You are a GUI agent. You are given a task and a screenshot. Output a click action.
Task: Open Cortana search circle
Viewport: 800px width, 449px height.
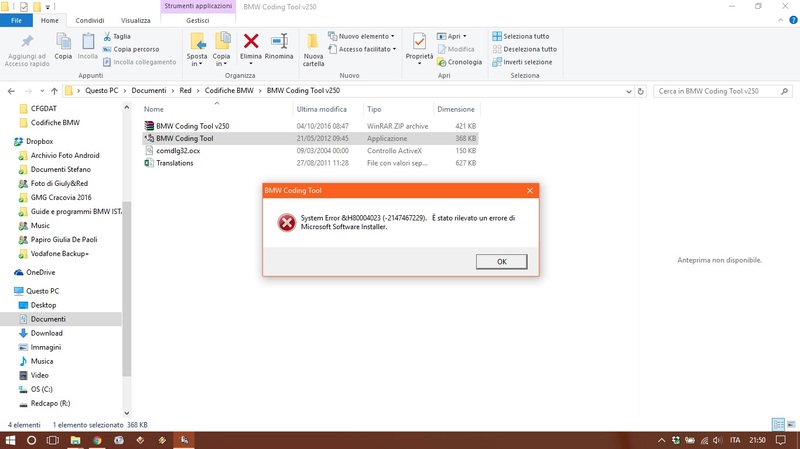point(31,440)
